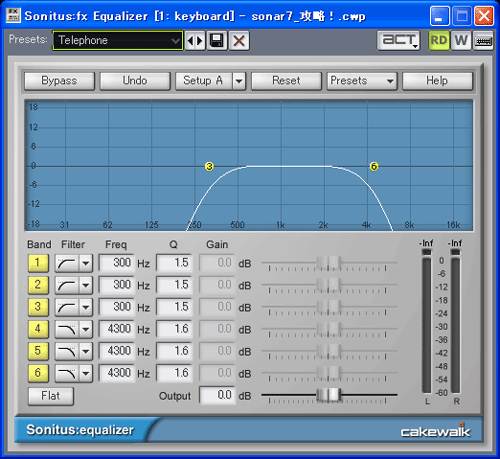Image resolution: width=500 pixels, height=459 pixels.
Task: Click band 3 high-pass filter shape icon
Action: point(67,307)
